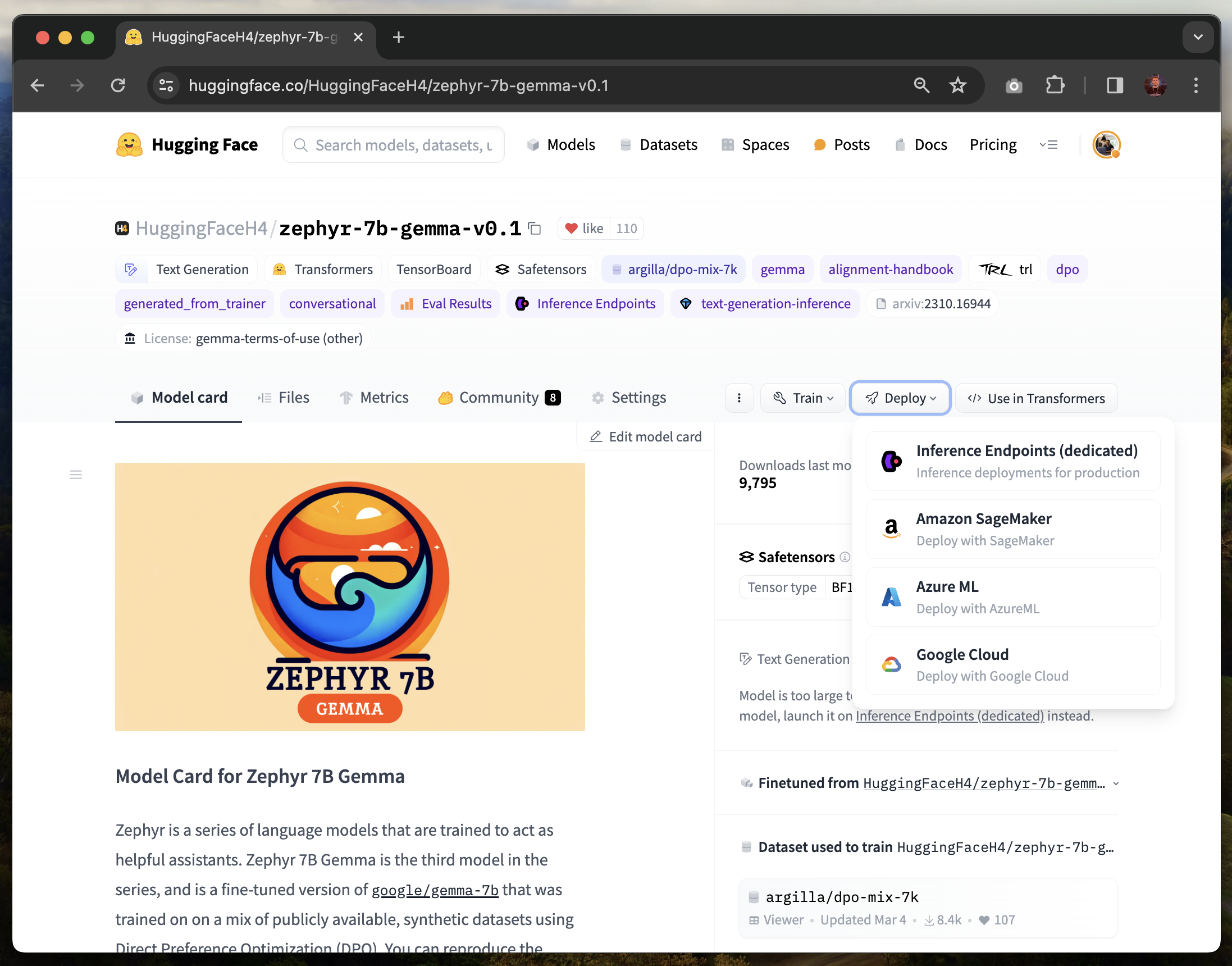Toggle browser side panel icon
The width and height of the screenshot is (1232, 966).
[x=1115, y=85]
